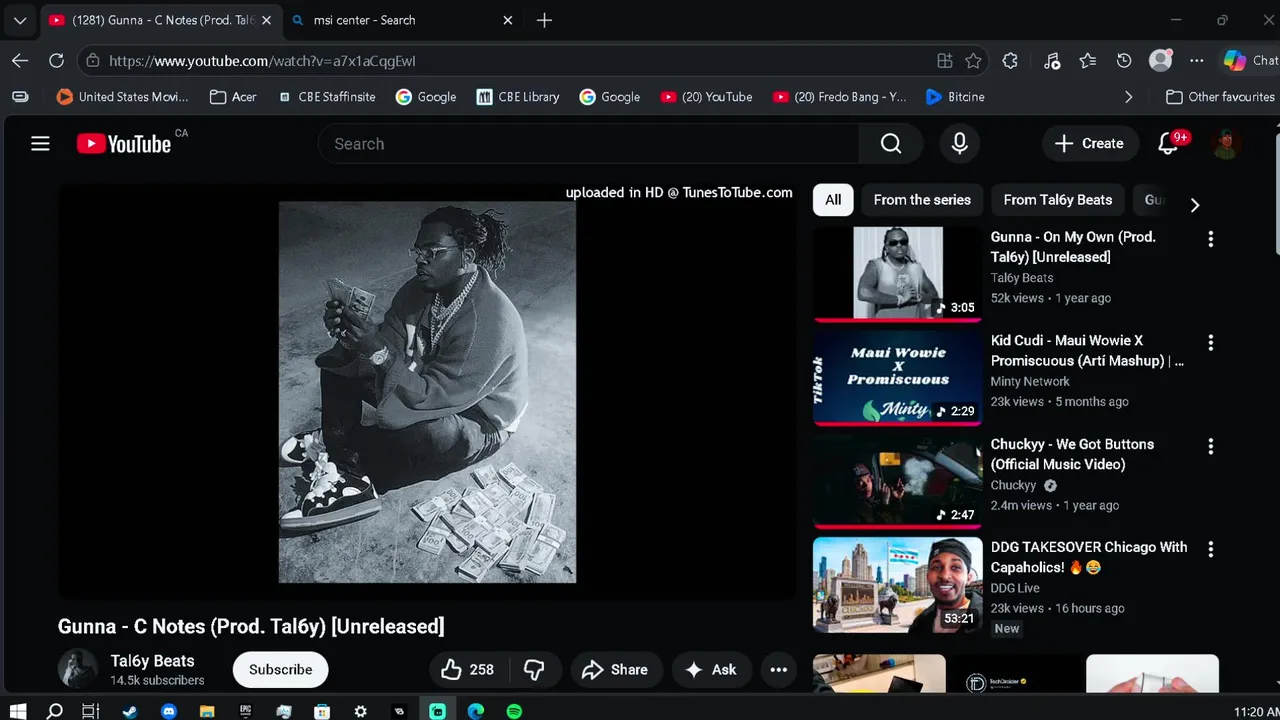Open CBE Library bookmark
This screenshot has width=1280, height=720.
coord(517,97)
